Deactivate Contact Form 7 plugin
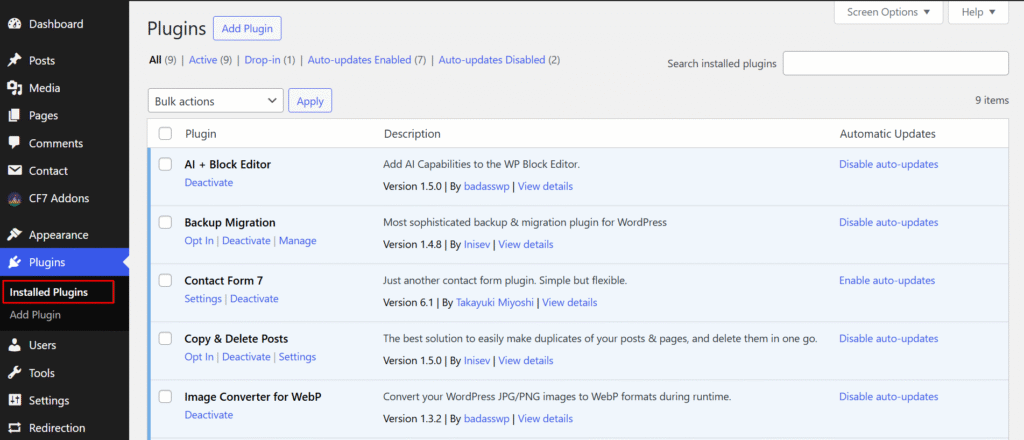This screenshot has height=440, width=1024. [254, 299]
